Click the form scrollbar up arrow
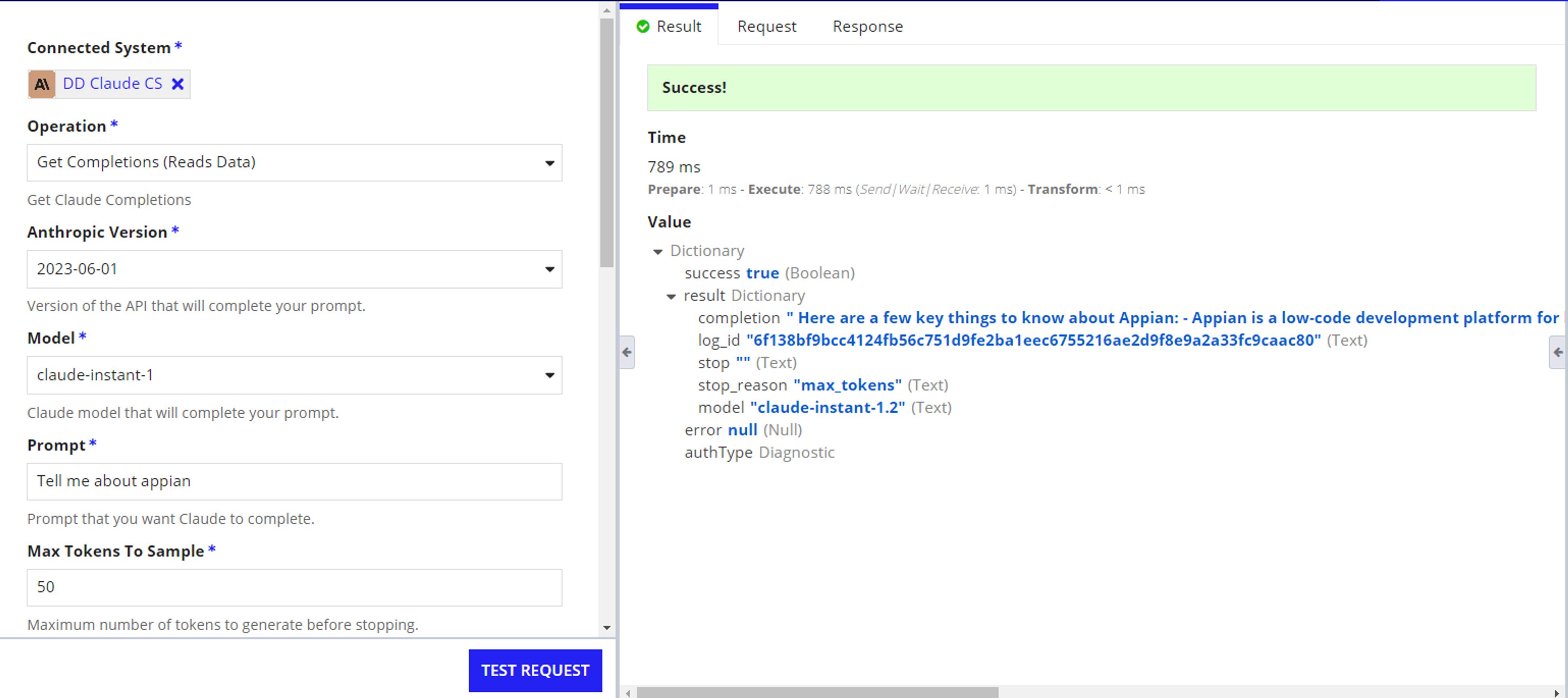This screenshot has width=1568, height=698. click(606, 10)
